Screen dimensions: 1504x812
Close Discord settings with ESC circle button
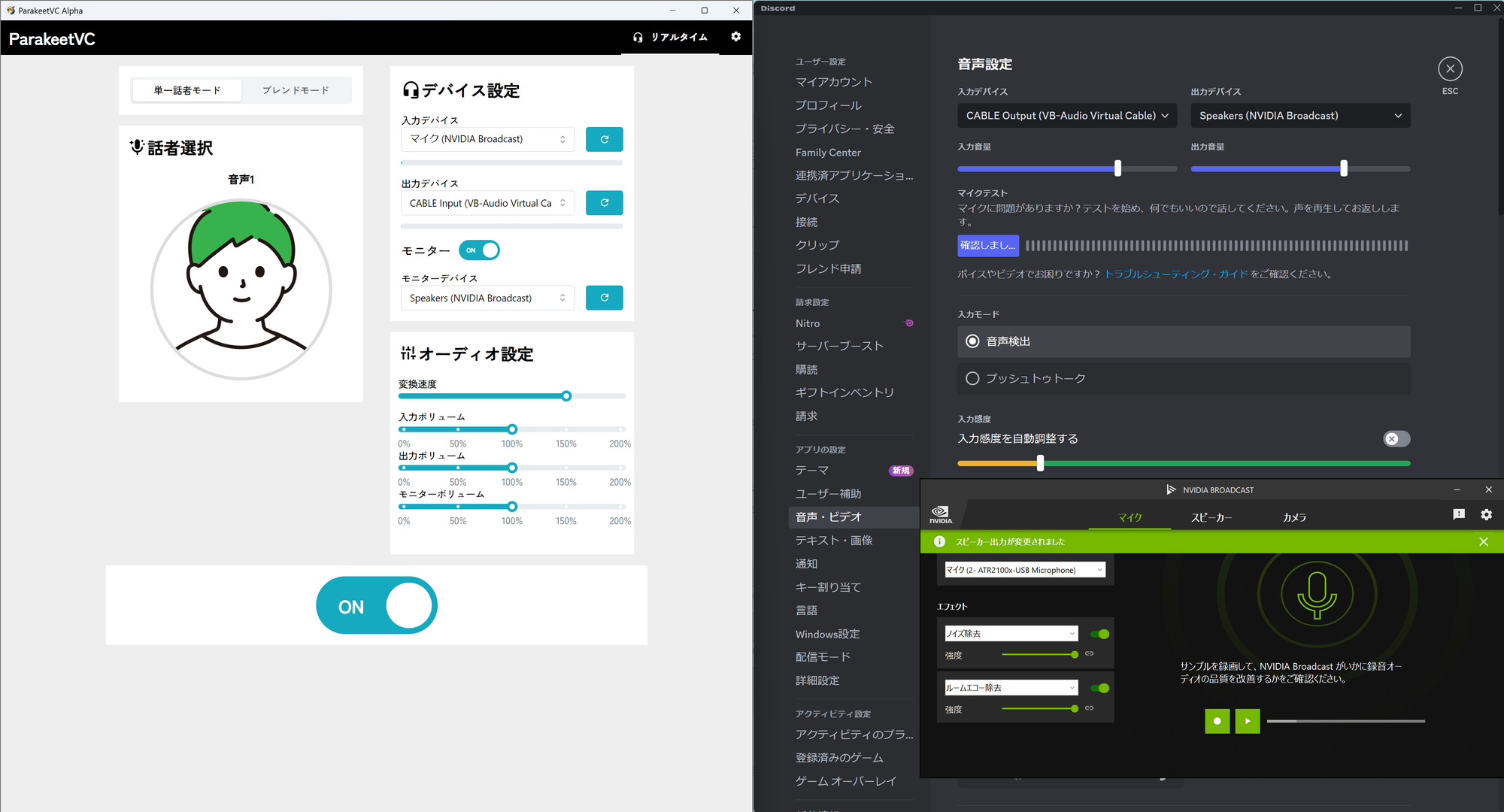pos(1450,69)
